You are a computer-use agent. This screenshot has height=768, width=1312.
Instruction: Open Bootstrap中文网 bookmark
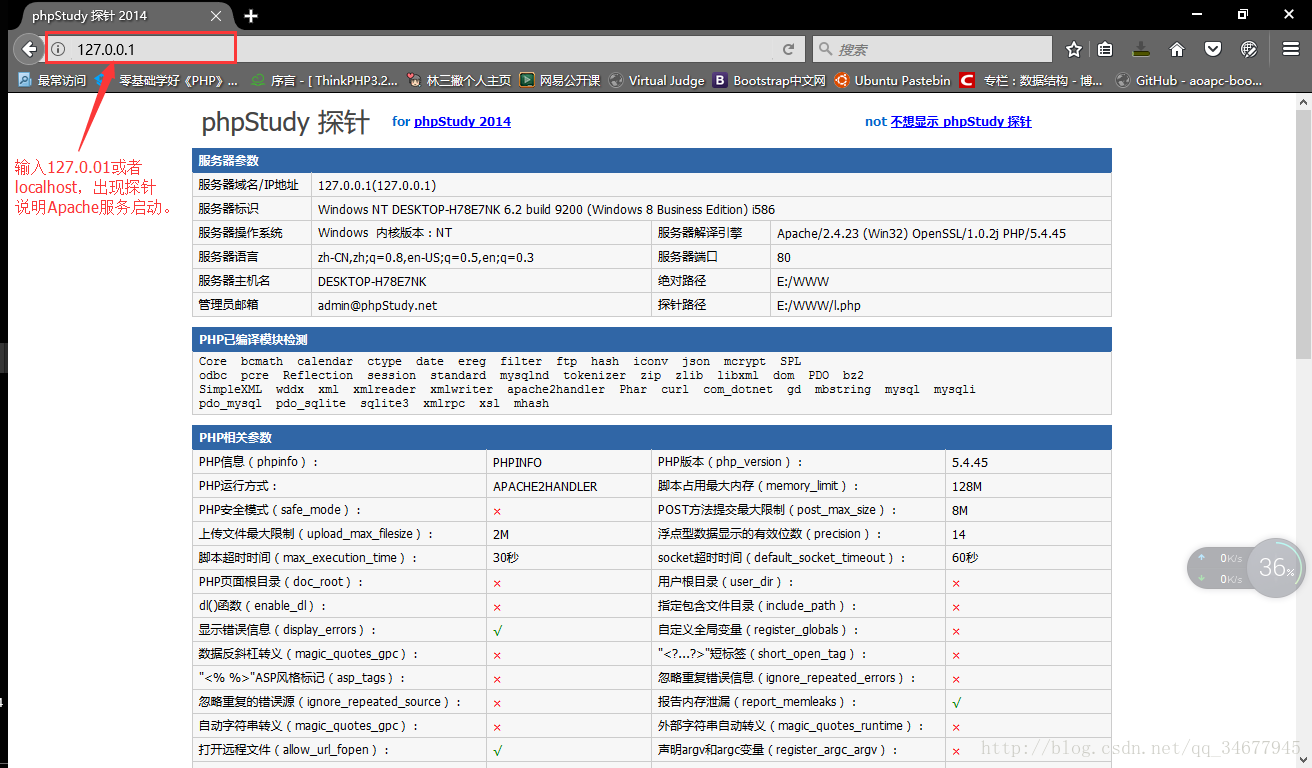click(x=769, y=80)
